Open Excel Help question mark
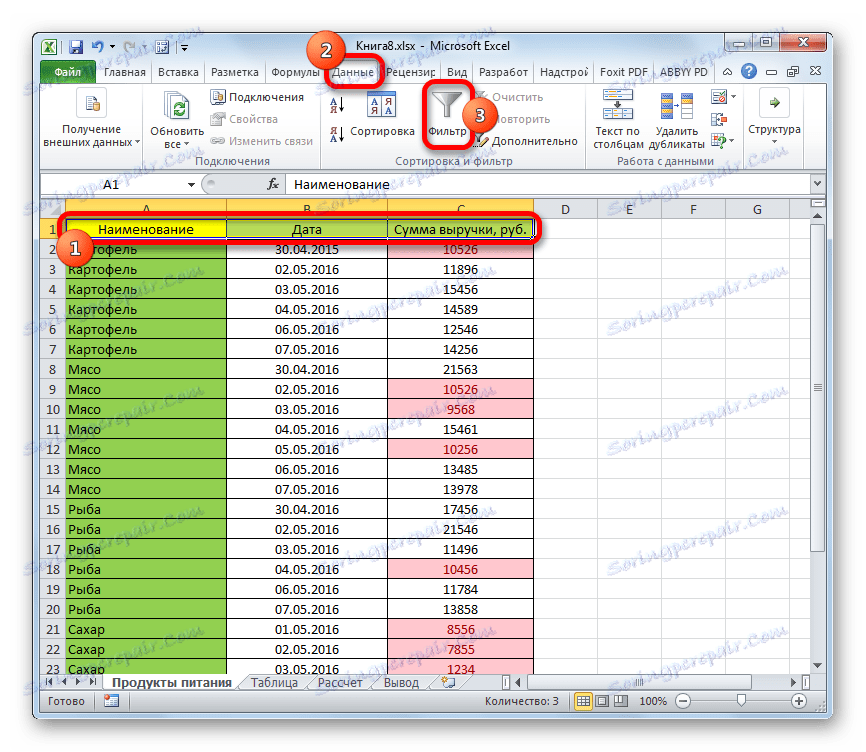Viewport: 866px width, 752px height. (x=749, y=71)
